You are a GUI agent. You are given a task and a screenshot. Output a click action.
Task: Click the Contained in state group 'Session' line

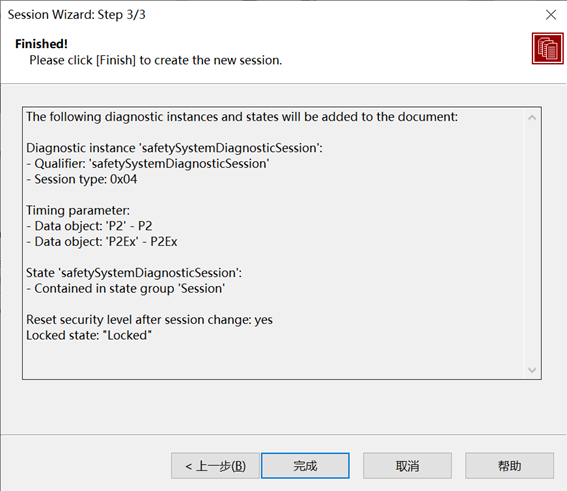tap(125, 289)
